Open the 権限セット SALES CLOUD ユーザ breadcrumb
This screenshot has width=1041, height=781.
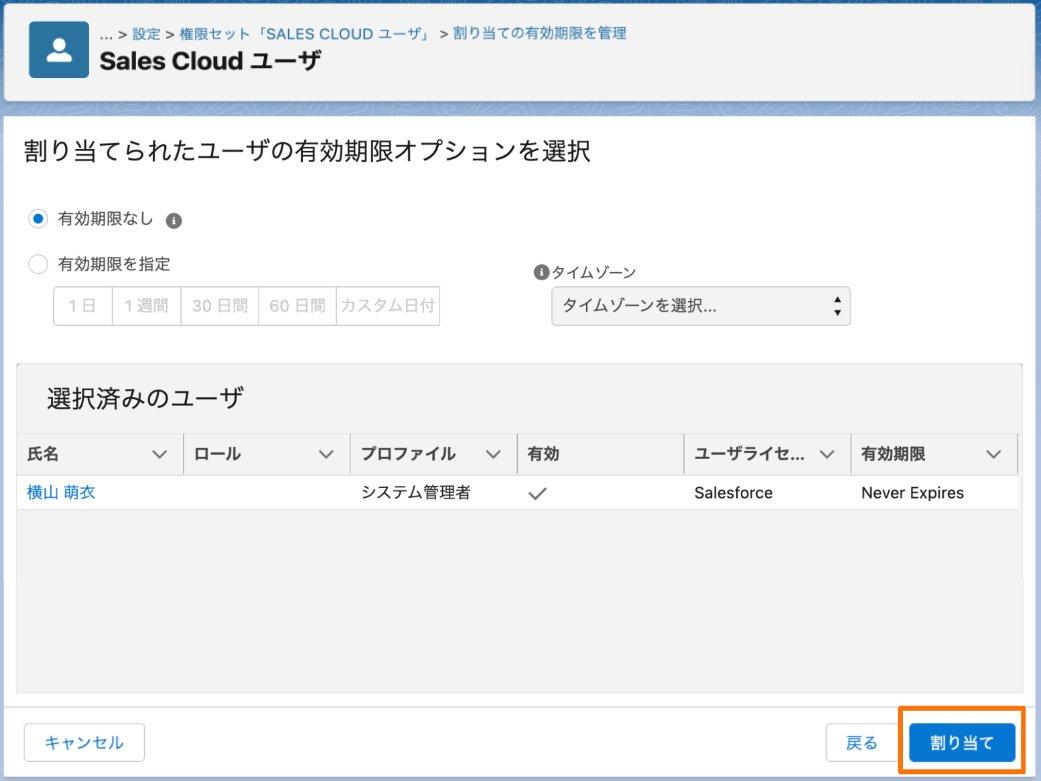coord(306,34)
